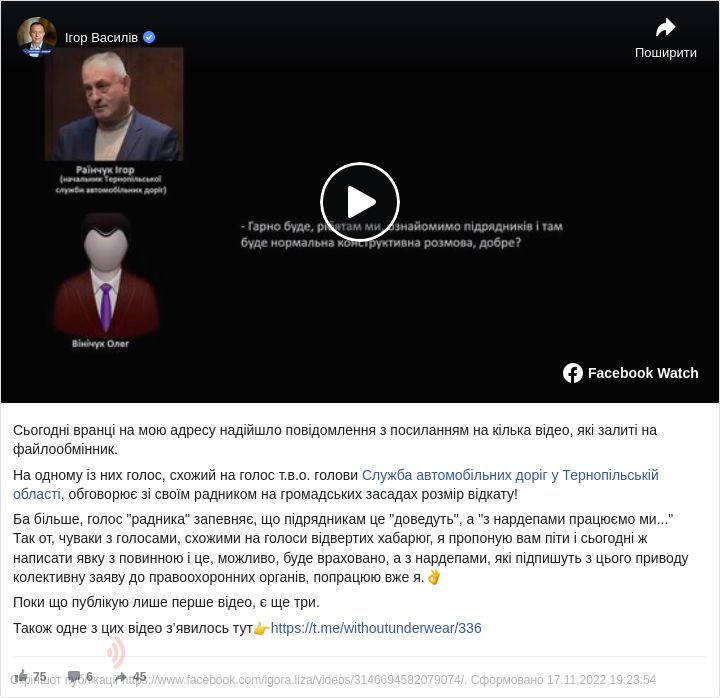Screen dimensions: 720x698
Task: Open Ігор Василів profile picture
Action: [x=37, y=36]
